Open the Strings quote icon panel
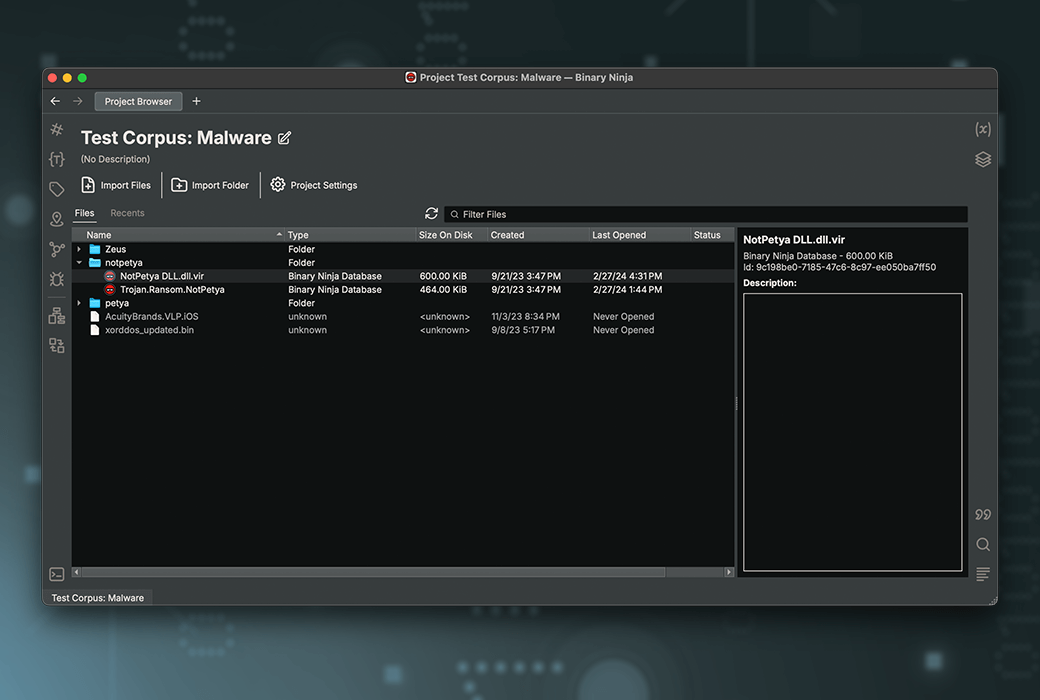Viewport: 1040px width, 700px height. pyautogui.click(x=982, y=515)
